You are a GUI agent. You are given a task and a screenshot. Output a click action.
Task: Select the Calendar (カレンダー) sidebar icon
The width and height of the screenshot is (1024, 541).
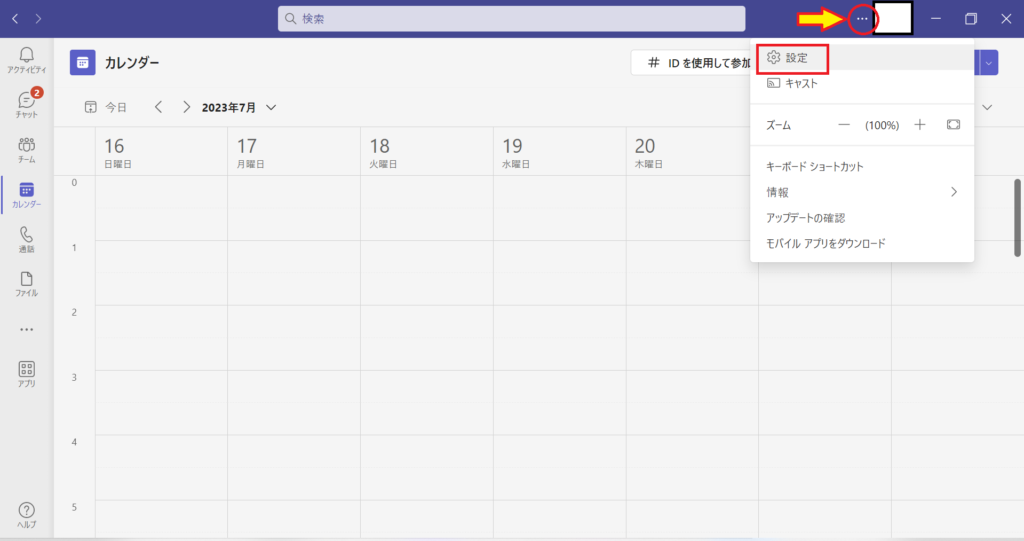(26, 195)
